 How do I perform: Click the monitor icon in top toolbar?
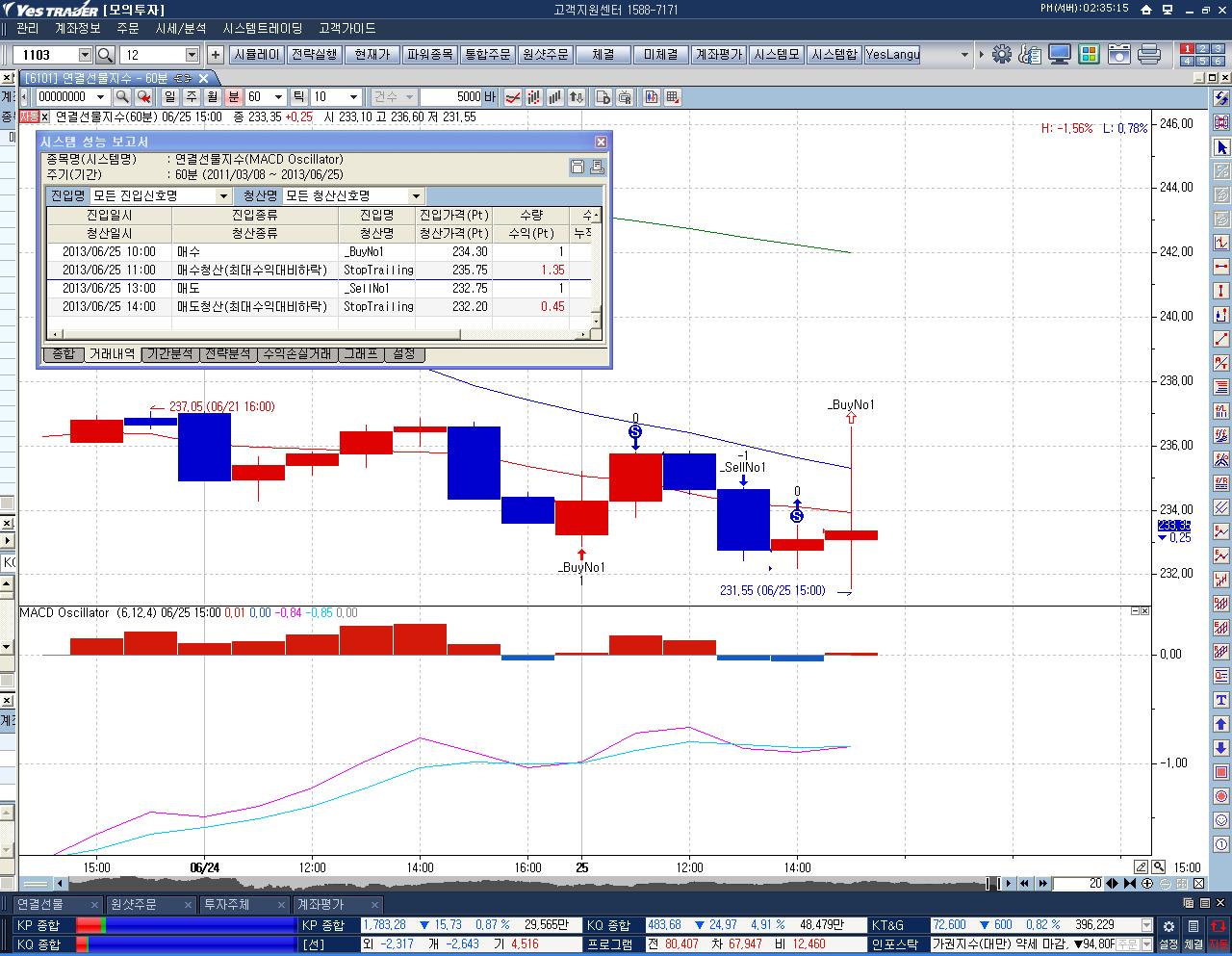point(1059,55)
